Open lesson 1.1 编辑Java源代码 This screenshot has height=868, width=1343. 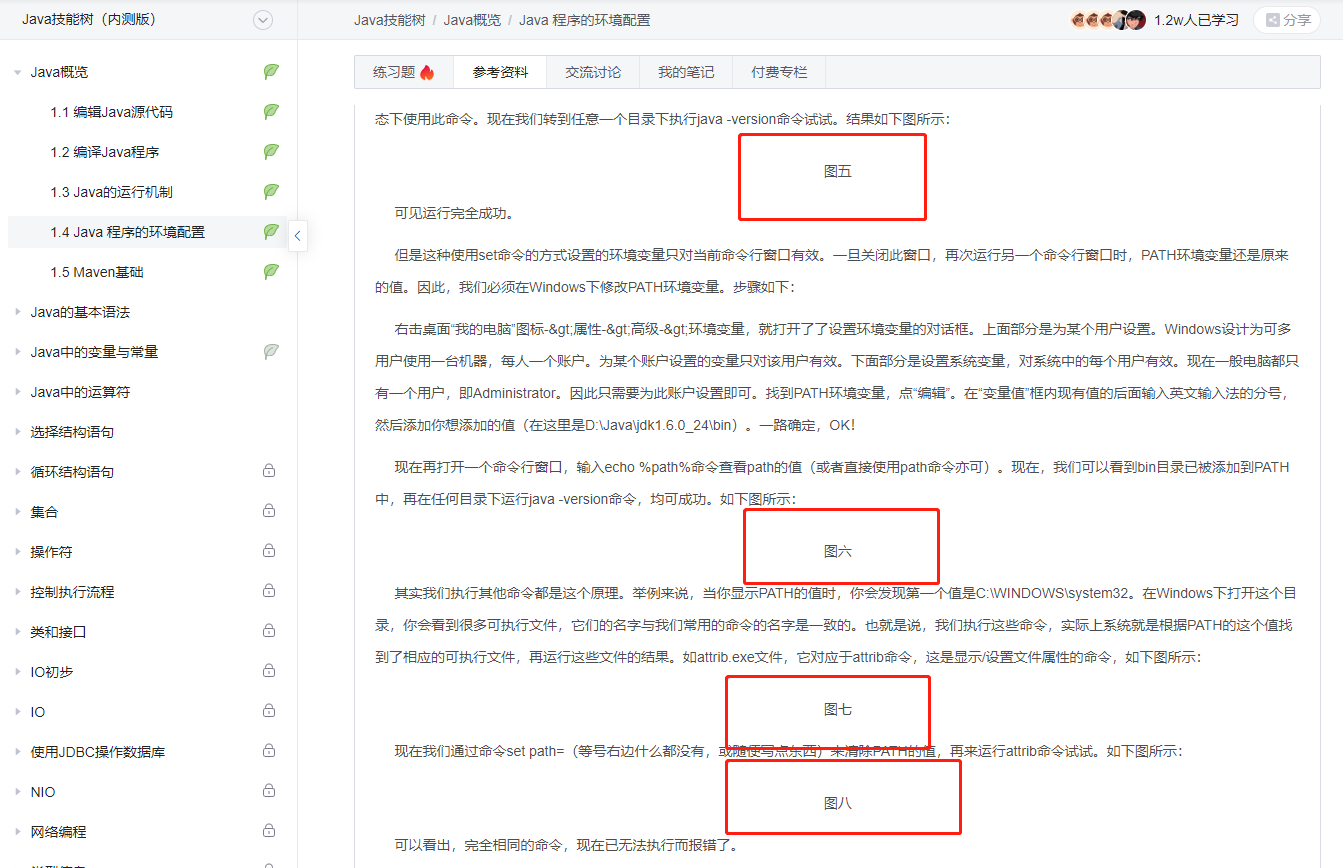pos(112,112)
